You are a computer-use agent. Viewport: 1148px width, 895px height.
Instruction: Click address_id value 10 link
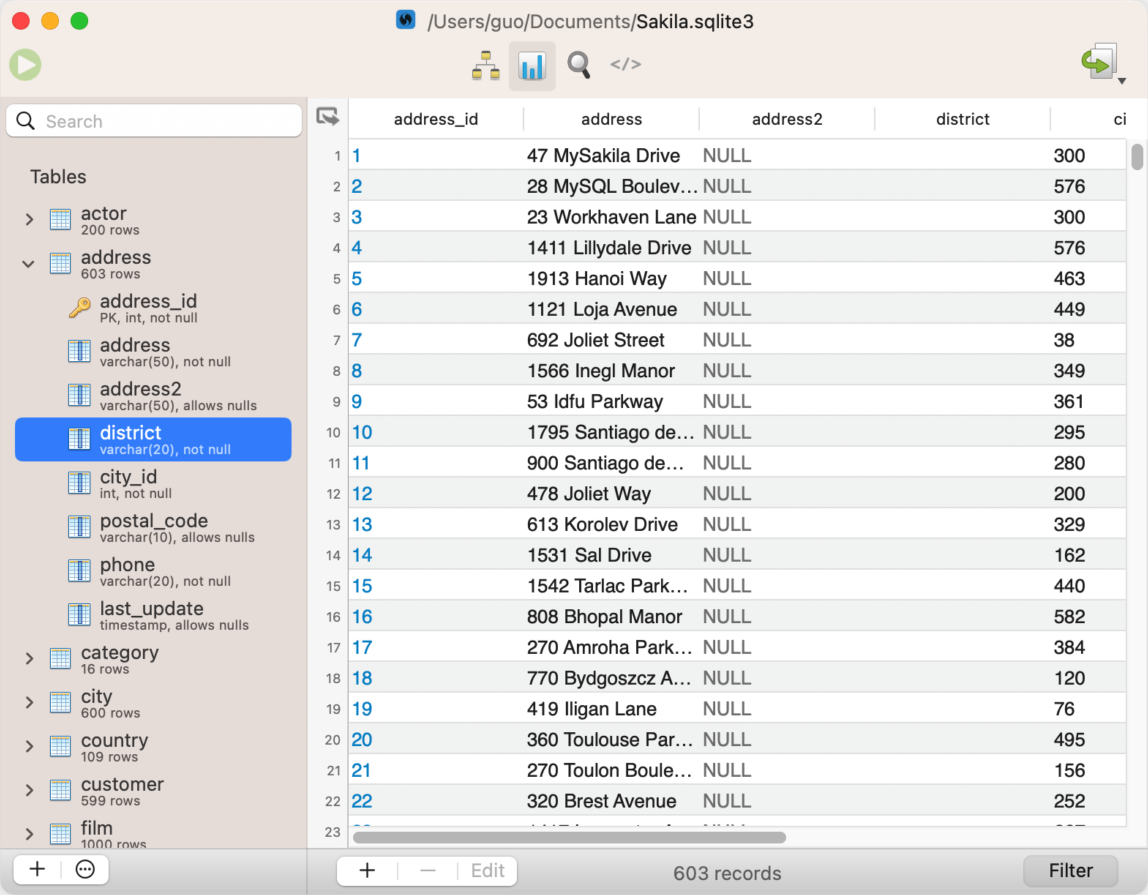tap(362, 432)
